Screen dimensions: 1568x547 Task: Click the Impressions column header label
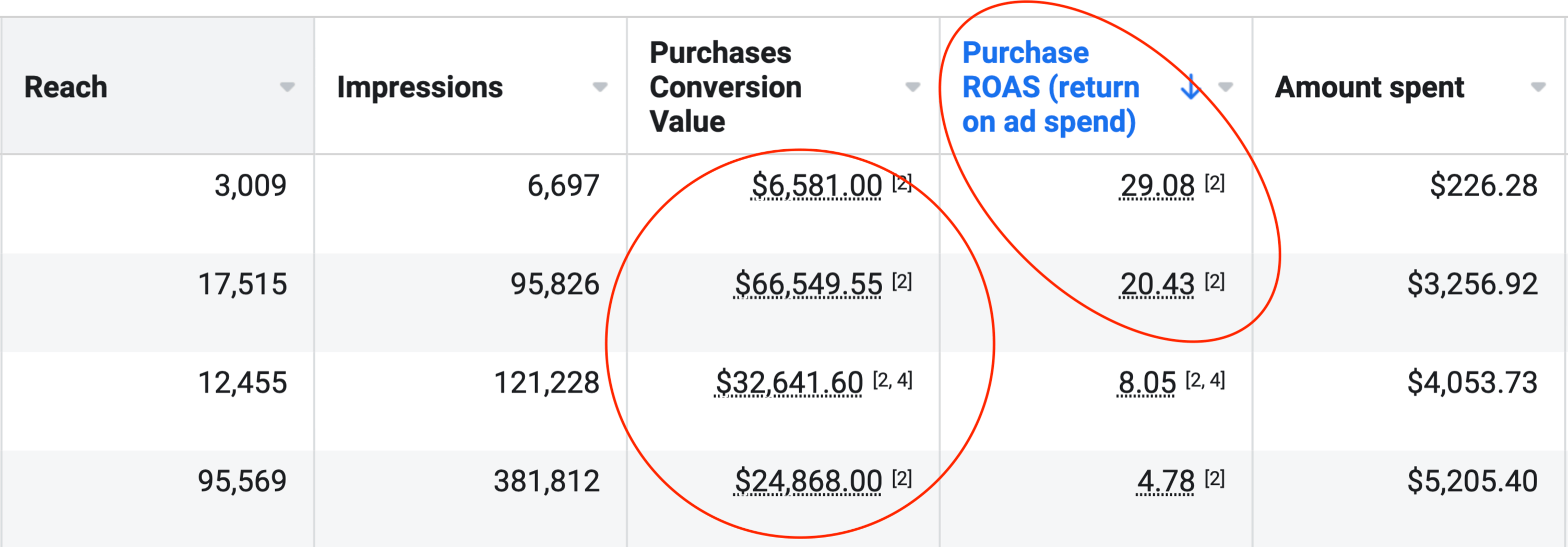(420, 87)
